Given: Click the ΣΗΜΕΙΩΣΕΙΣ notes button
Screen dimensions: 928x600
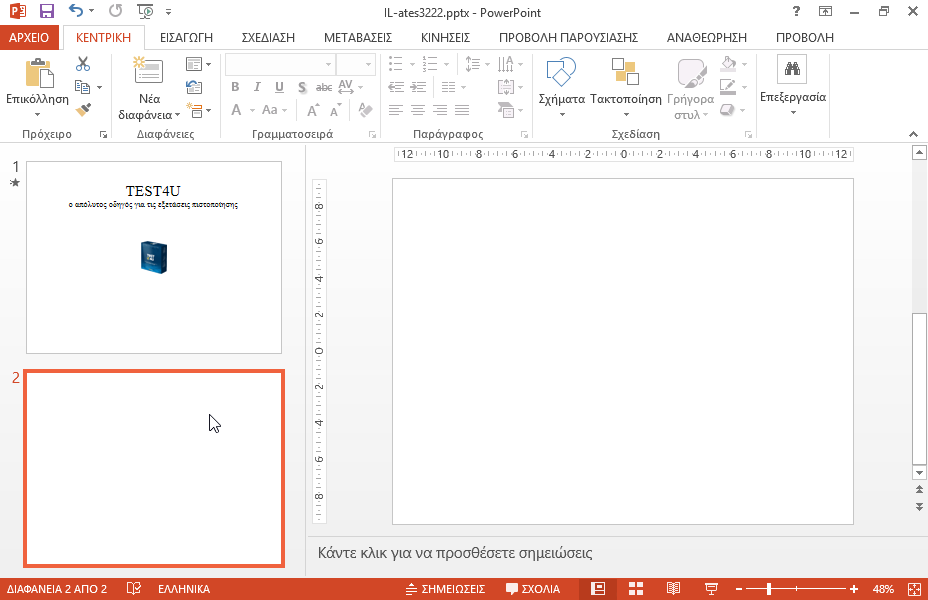Looking at the screenshot, I should click(446, 589).
